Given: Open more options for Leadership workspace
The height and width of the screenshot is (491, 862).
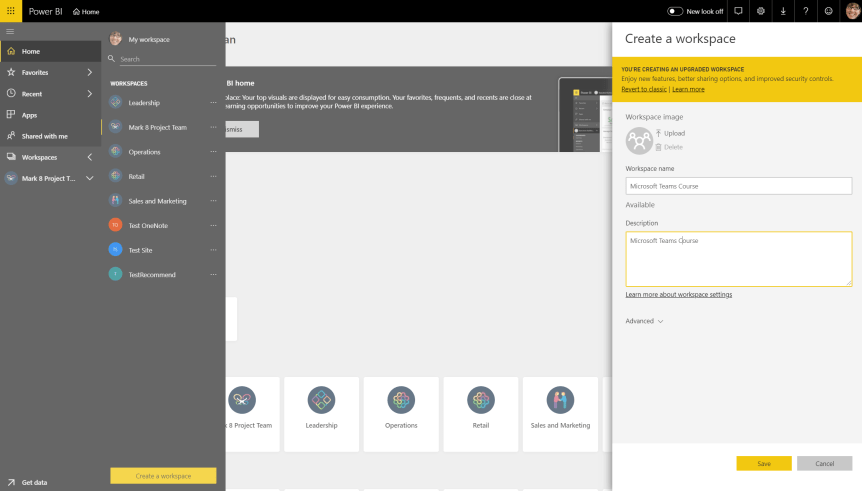Looking at the screenshot, I should tap(213, 103).
